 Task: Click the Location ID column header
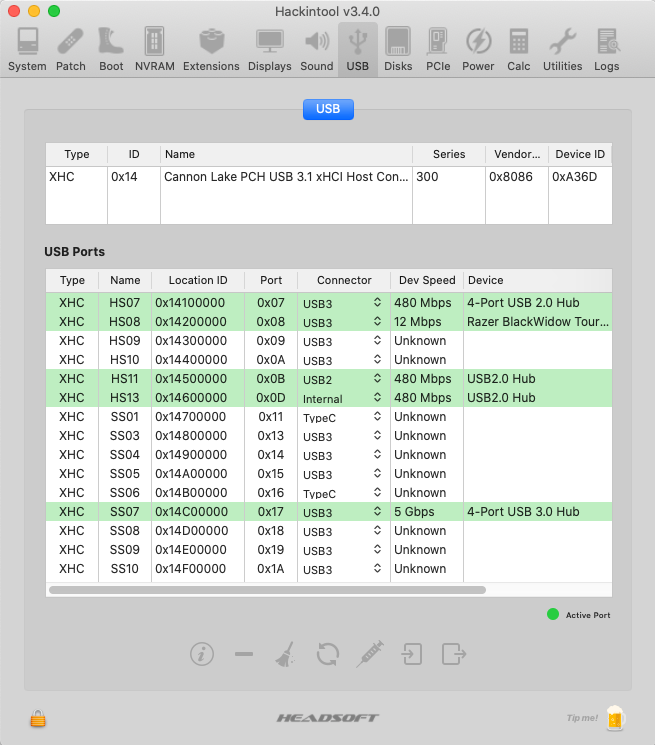tap(198, 280)
